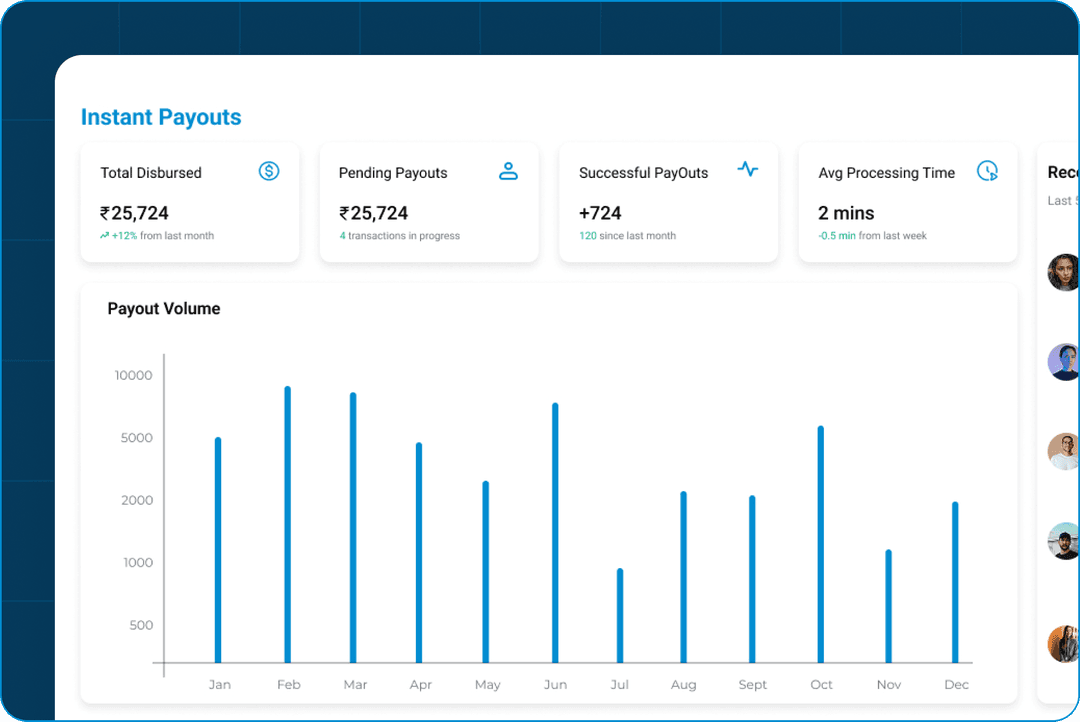
Task: Click the pulse icon on Successful PayOuts card
Action: pyautogui.click(x=747, y=169)
